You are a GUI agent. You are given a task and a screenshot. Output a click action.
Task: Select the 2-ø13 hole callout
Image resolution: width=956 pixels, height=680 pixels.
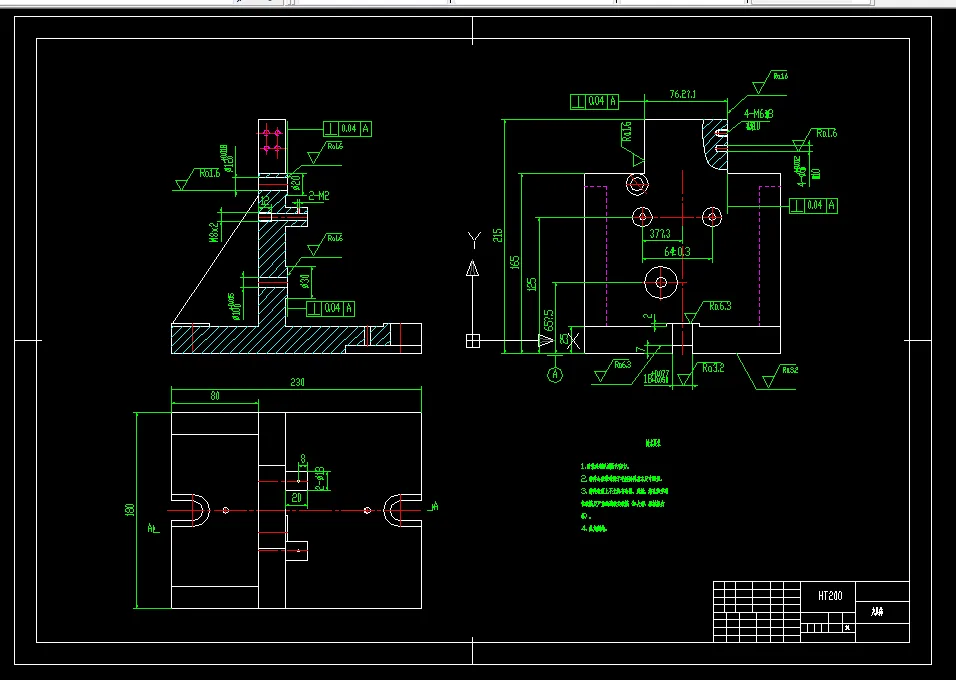[x=320, y=479]
